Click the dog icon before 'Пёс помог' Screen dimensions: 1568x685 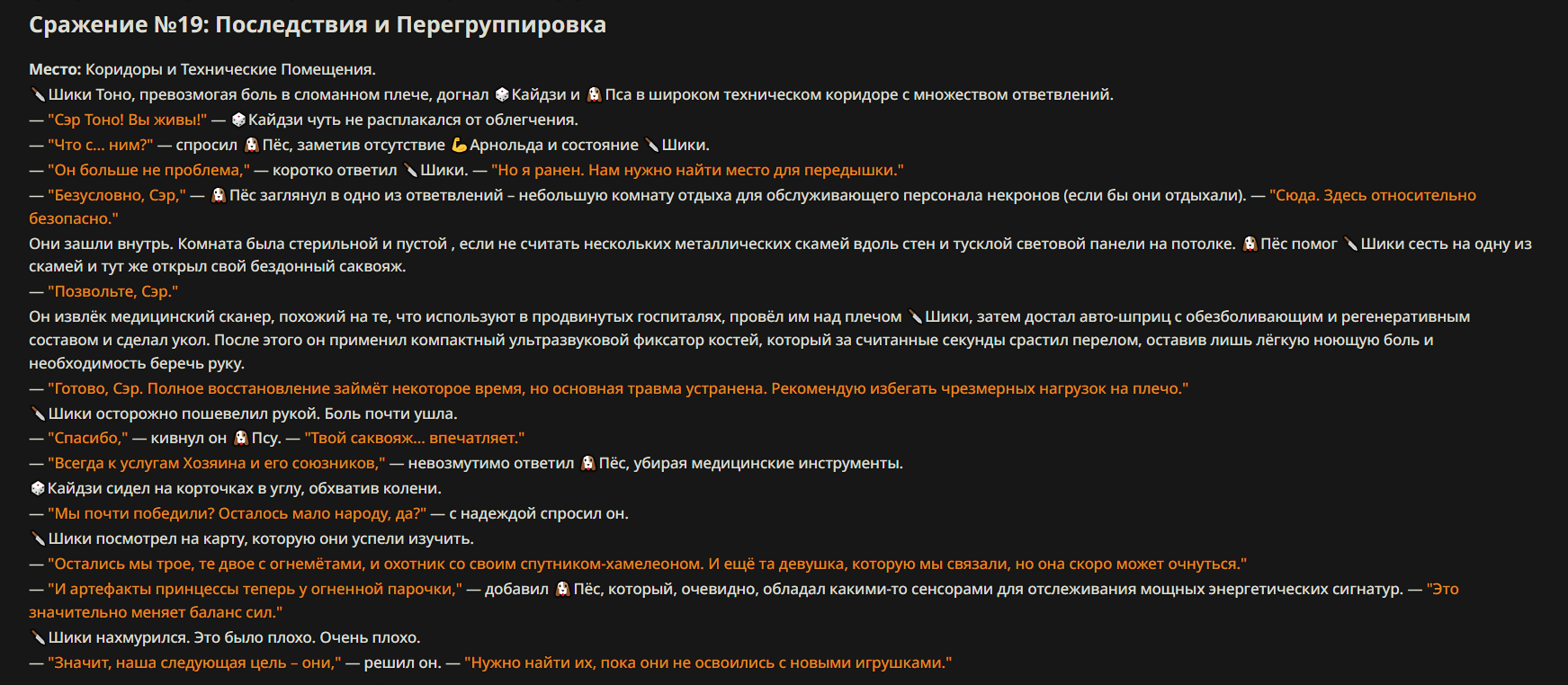pos(1250,244)
